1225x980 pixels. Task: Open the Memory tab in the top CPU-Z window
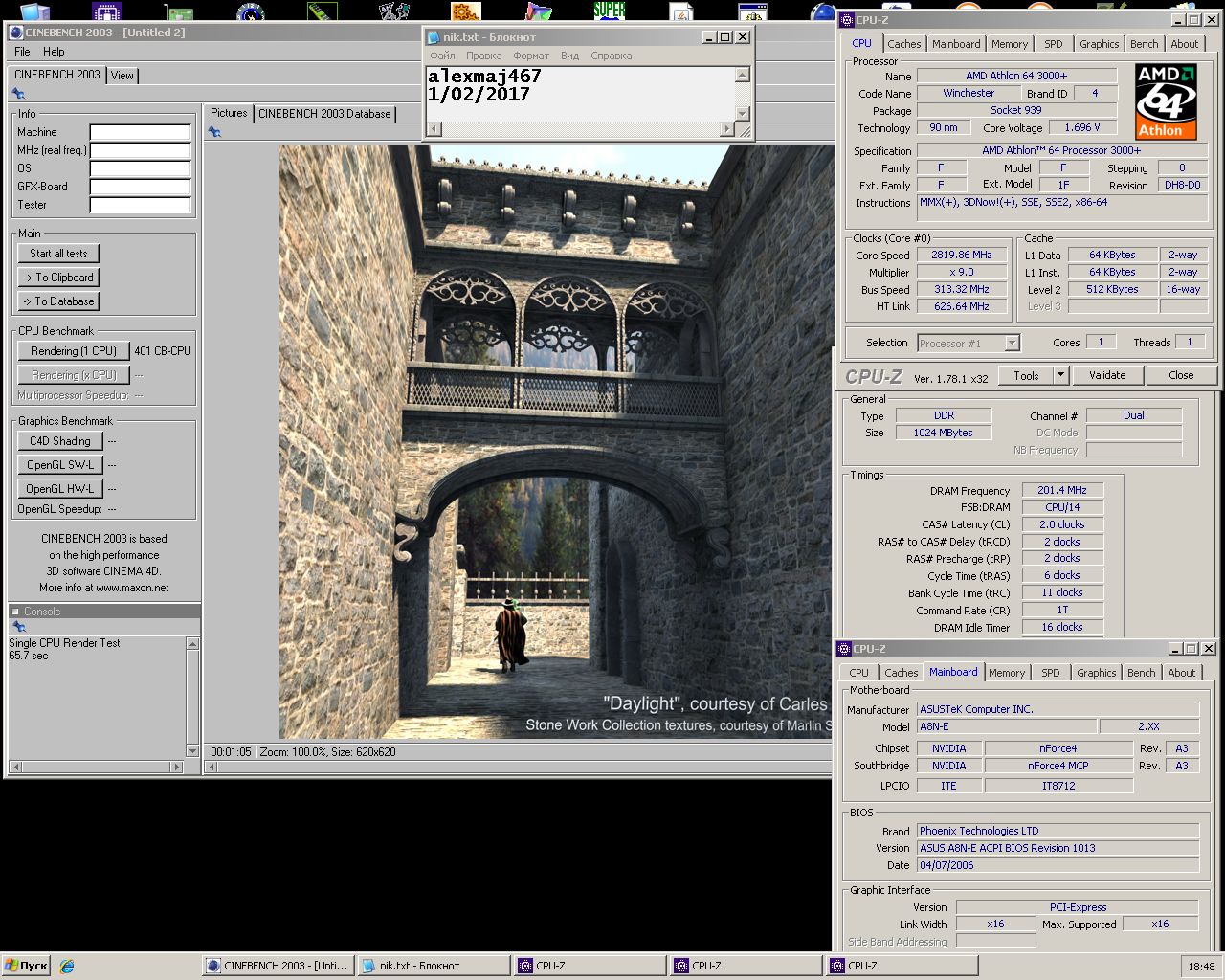tap(1009, 44)
